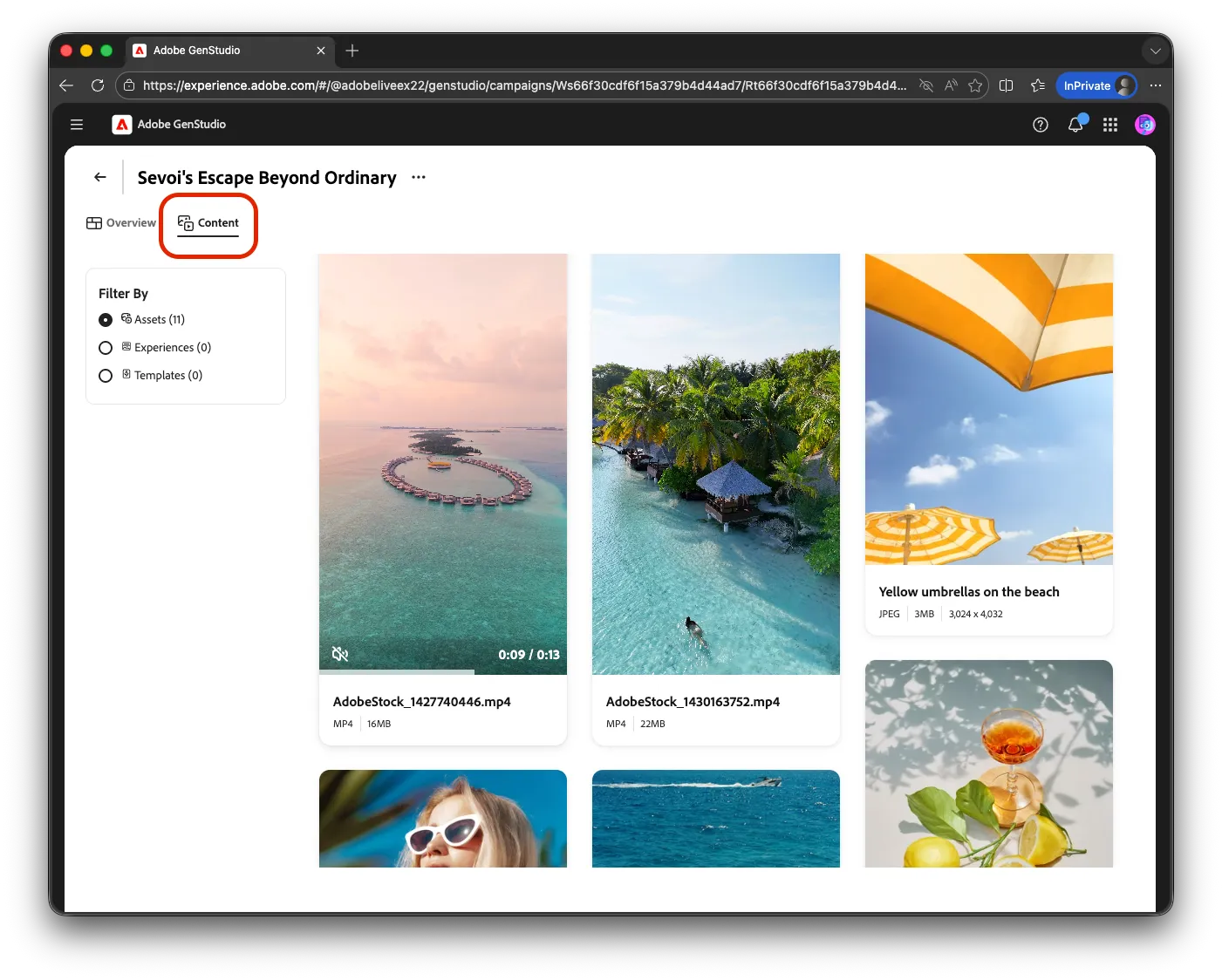The image size is (1222, 980).
Task: Open the notifications bell
Action: coord(1075,125)
